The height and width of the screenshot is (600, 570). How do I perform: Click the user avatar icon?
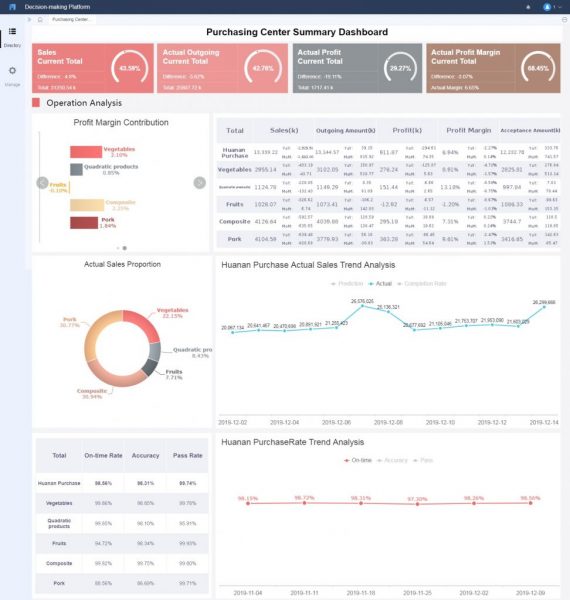point(547,7)
